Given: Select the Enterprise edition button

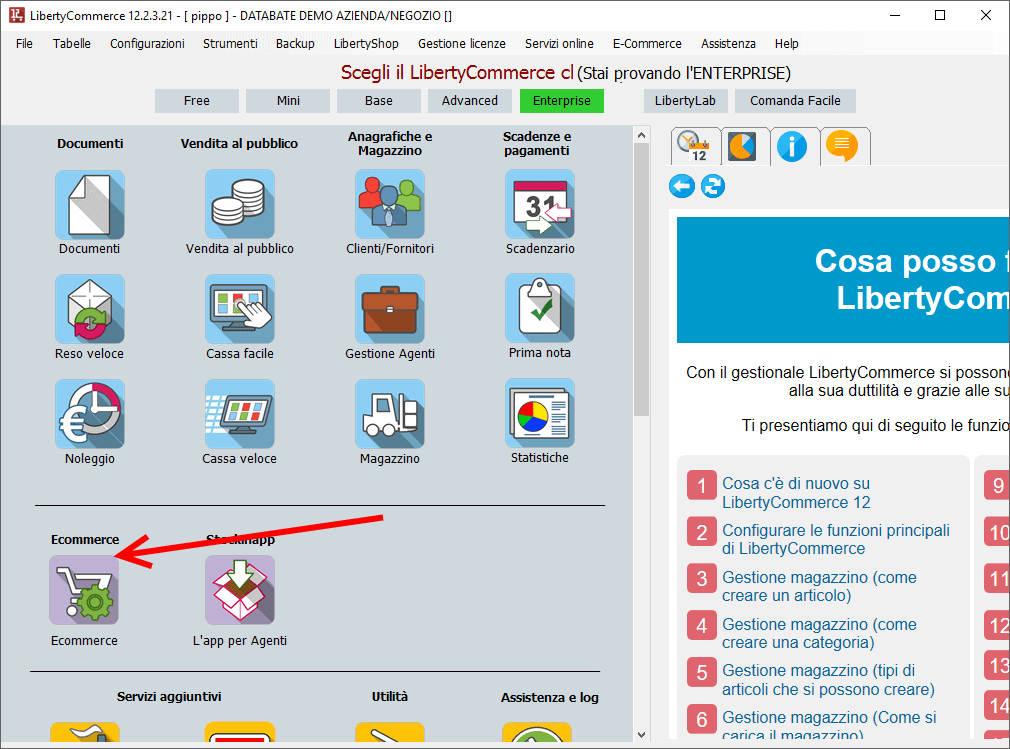Looking at the screenshot, I should tap(561, 101).
